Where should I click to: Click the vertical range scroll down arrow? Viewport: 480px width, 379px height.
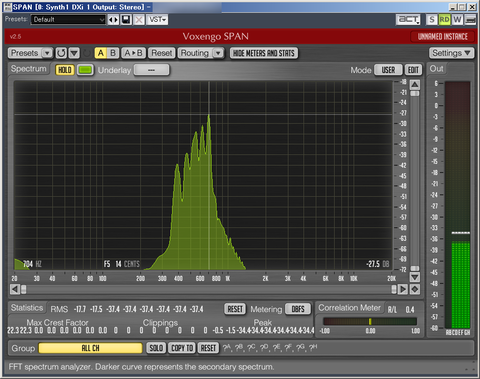415,277
